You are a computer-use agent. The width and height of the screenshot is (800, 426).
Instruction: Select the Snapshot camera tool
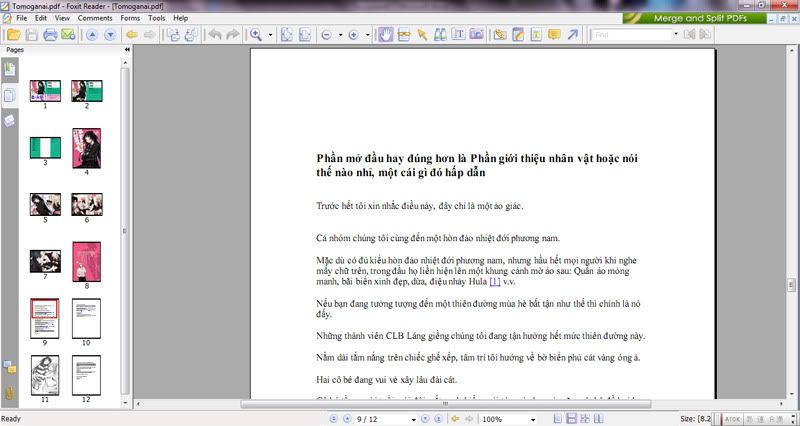(477, 35)
